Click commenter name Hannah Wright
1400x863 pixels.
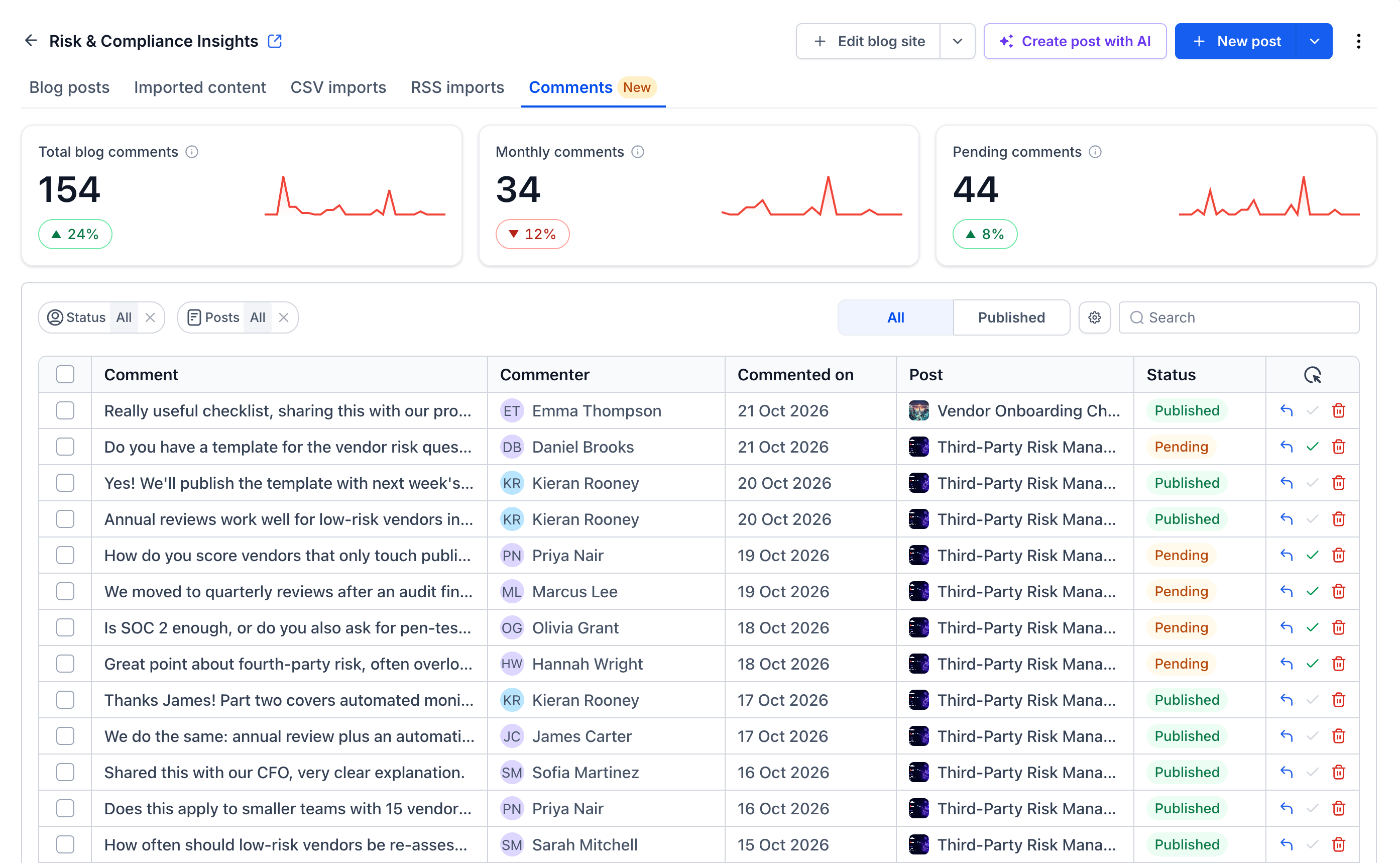588,664
